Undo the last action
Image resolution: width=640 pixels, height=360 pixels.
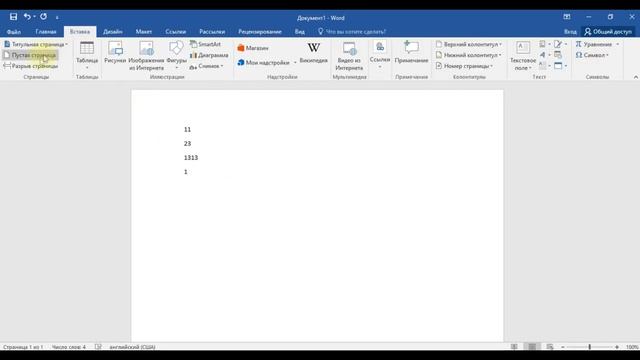[x=27, y=17]
